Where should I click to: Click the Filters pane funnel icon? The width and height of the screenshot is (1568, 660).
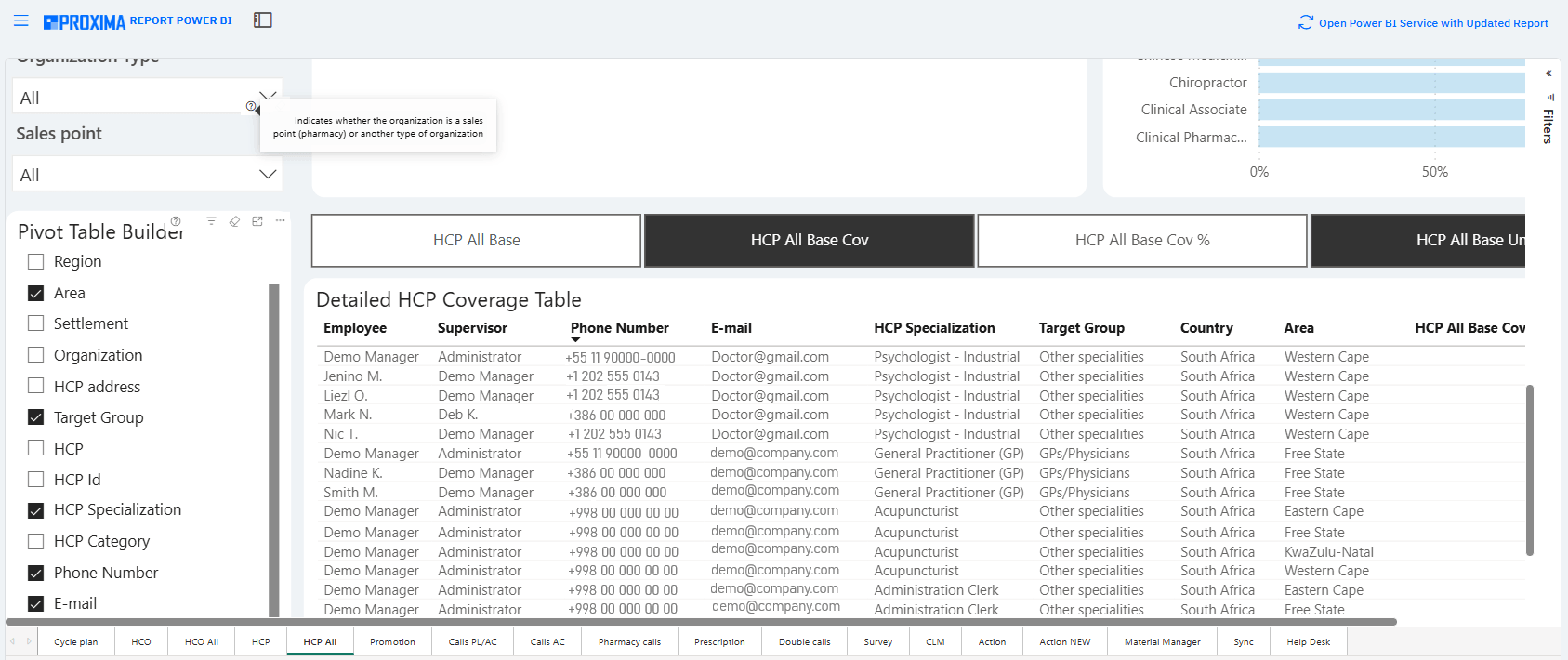(1548, 97)
